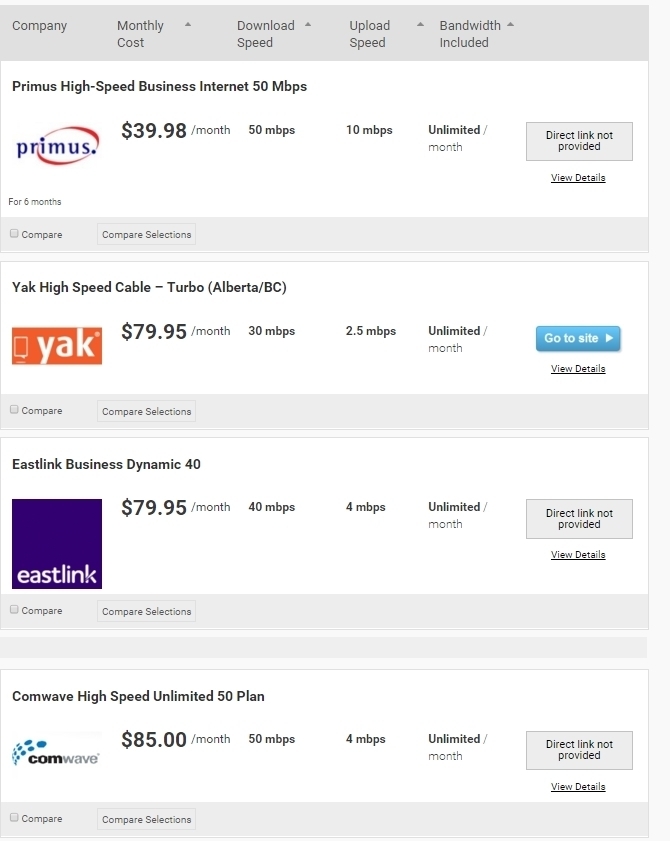670x841 pixels.
Task: Click the Comwave logo
Action: pos(57,752)
